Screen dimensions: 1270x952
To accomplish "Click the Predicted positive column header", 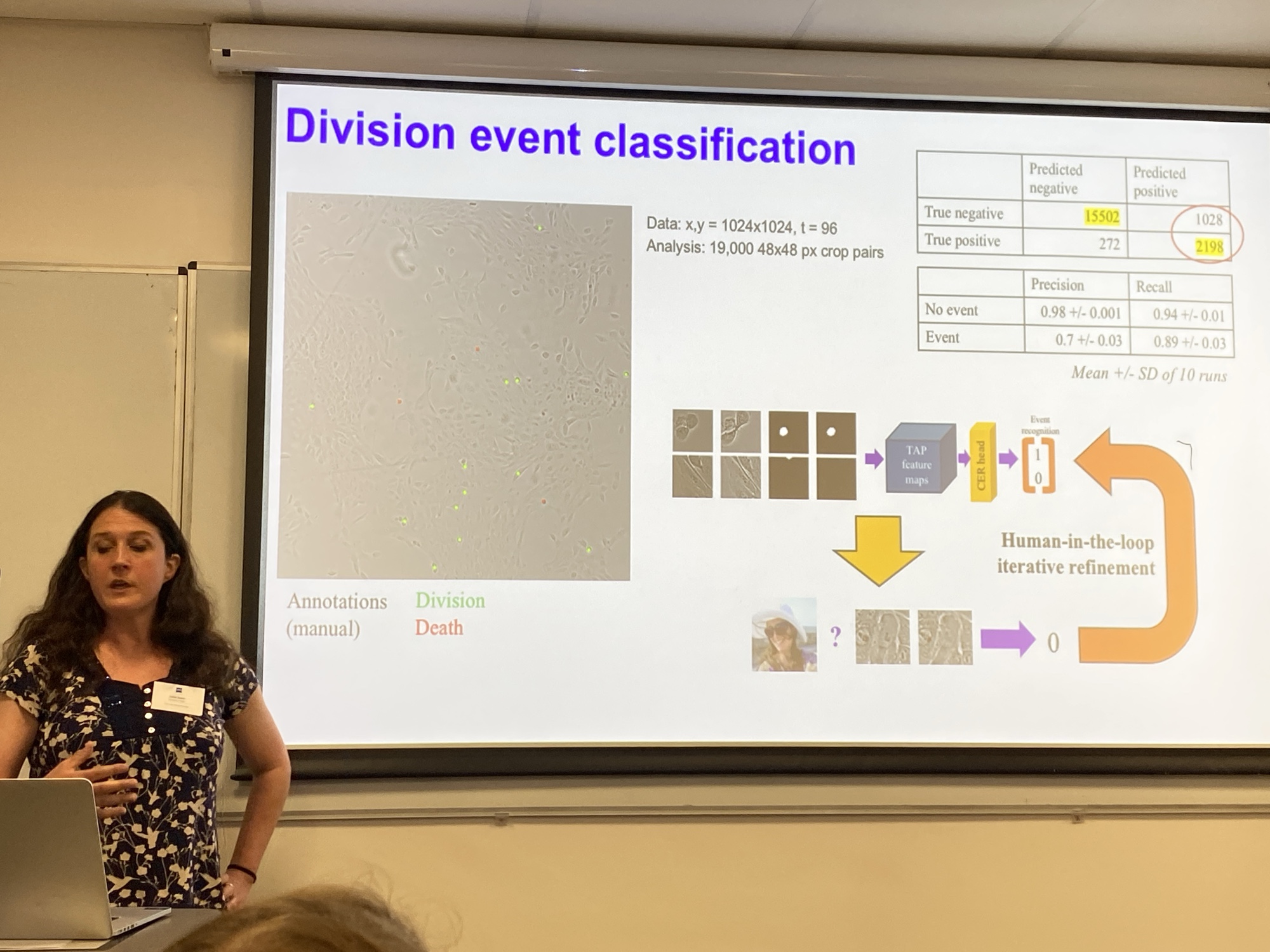I will (1159, 182).
